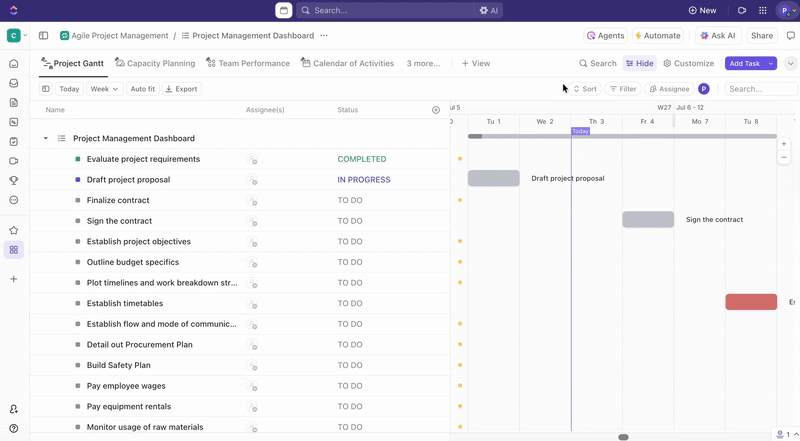Switch to Calendar of Activities tab
The width and height of the screenshot is (800, 441).
347,63
